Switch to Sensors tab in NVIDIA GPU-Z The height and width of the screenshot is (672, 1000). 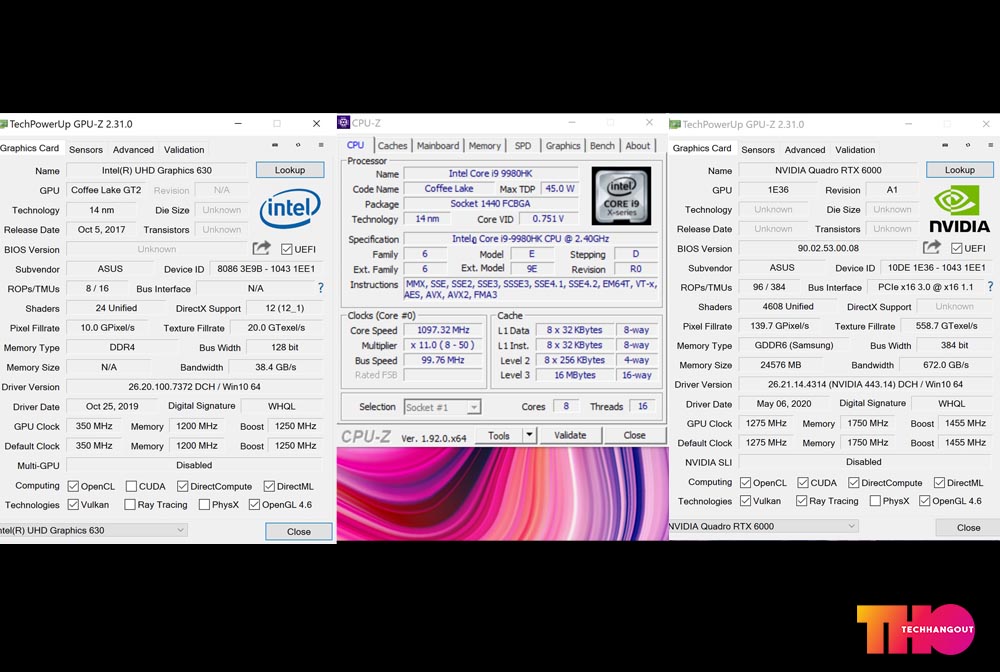tap(758, 149)
